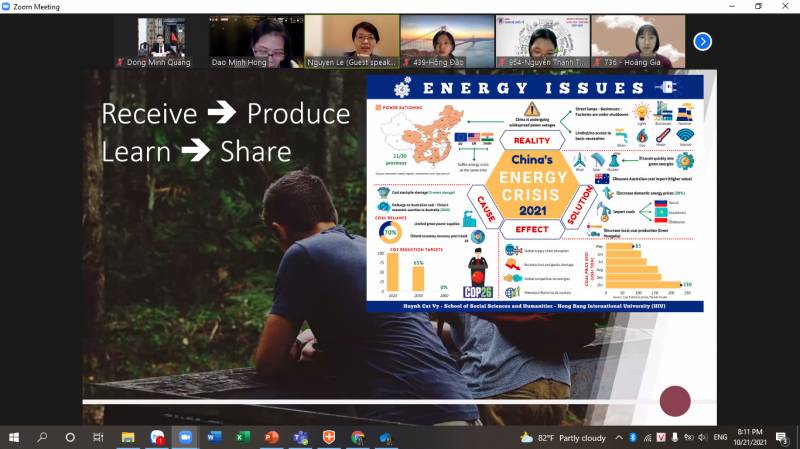Select Dao Minh Hong video thumbnail
The image size is (800, 449).
(256, 41)
